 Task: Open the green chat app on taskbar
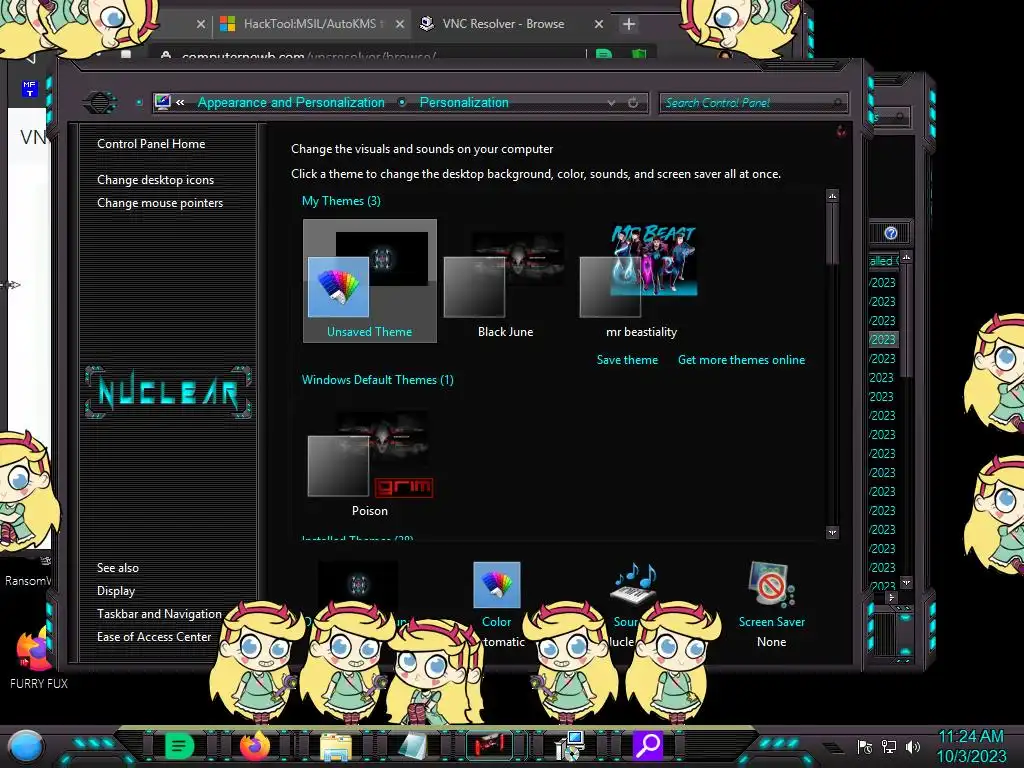[x=180, y=745]
